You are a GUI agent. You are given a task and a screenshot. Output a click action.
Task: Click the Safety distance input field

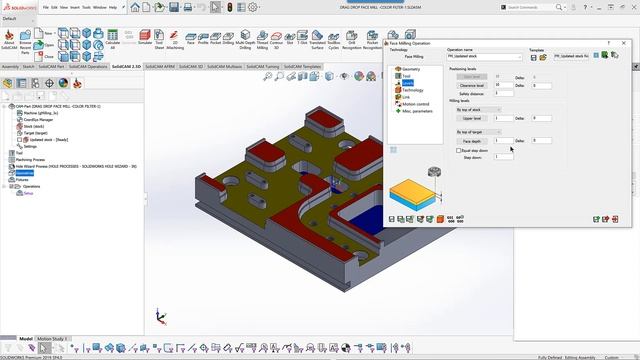pos(504,93)
